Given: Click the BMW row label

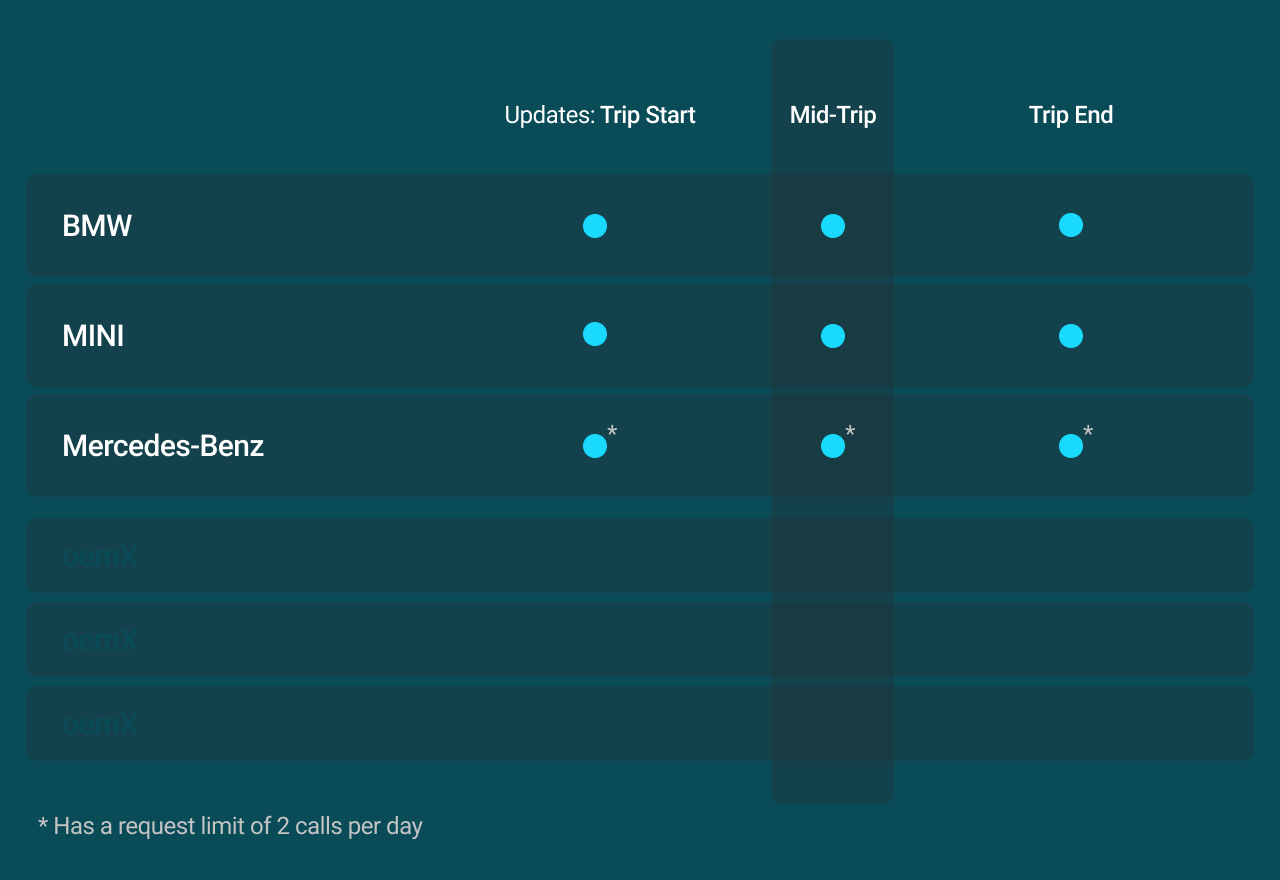Looking at the screenshot, I should (97, 226).
